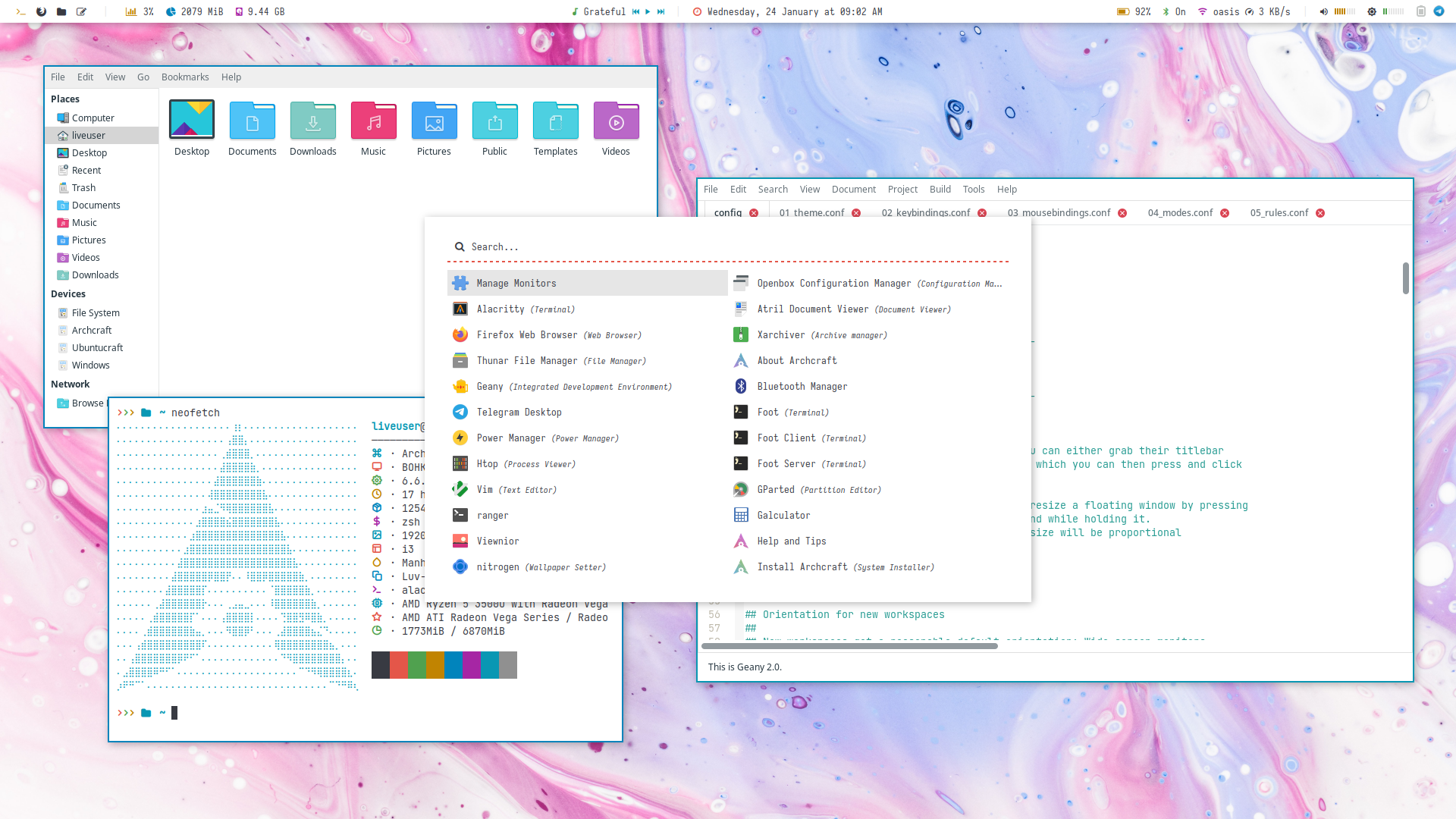Select Archcraft under Devices
This screenshot has height=819, width=1456.
click(x=91, y=330)
